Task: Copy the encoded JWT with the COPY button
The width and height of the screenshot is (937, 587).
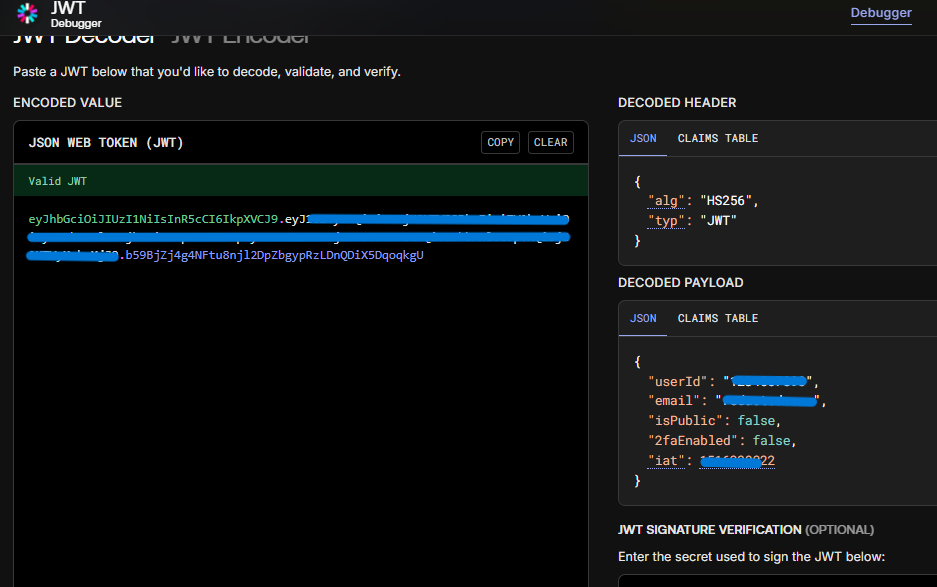Action: [500, 142]
